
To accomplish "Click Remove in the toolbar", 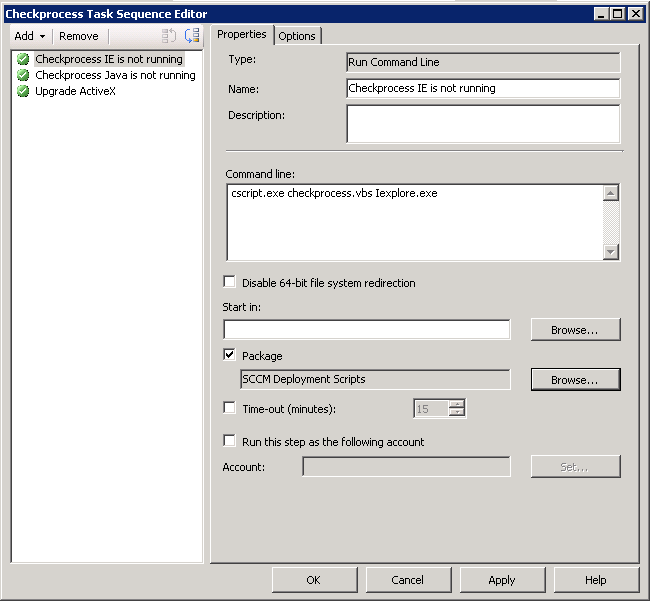I will pos(79,36).
